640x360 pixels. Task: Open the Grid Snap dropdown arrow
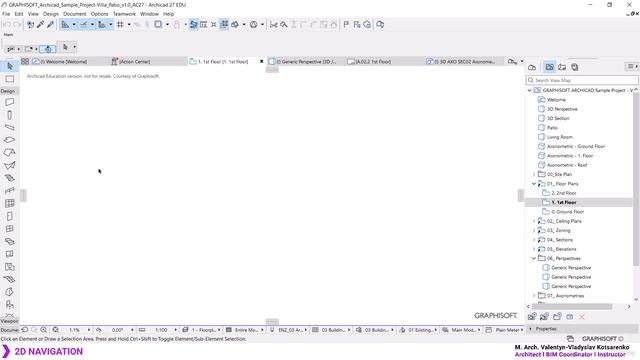coord(129,24)
